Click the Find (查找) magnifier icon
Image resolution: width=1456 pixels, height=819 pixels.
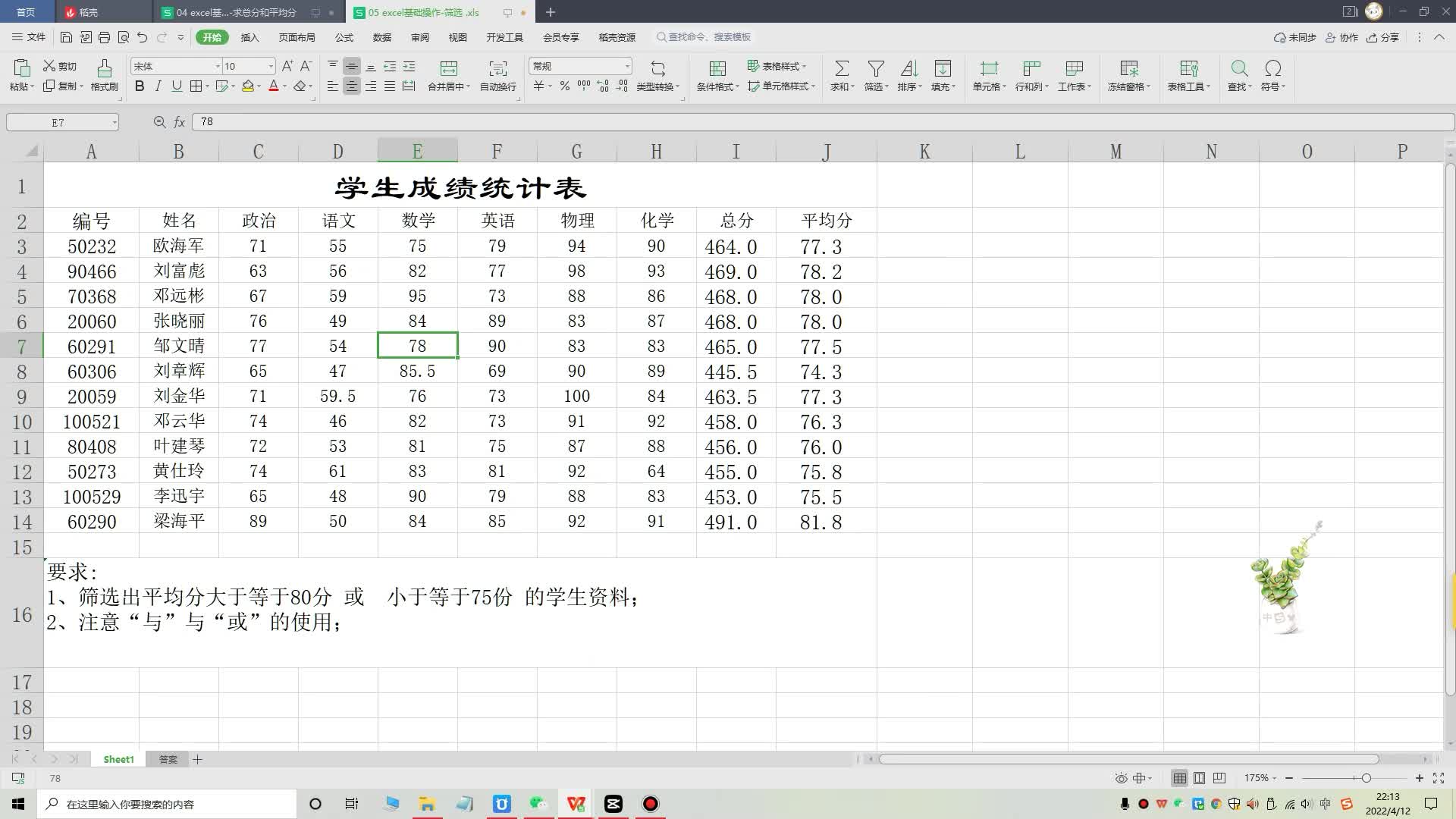coord(1239,68)
